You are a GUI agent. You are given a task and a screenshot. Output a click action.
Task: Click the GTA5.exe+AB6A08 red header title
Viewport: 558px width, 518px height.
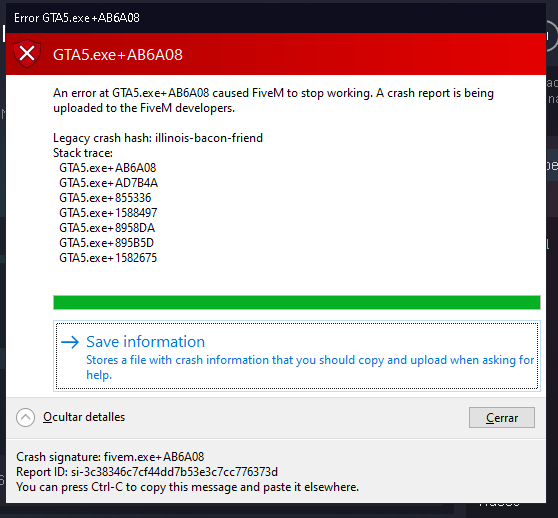[118, 55]
